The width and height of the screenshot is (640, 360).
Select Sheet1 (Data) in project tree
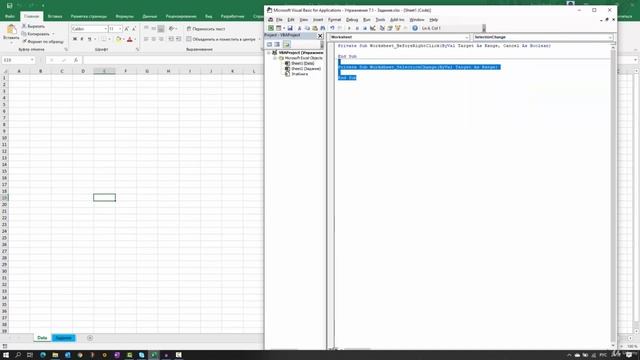point(300,64)
